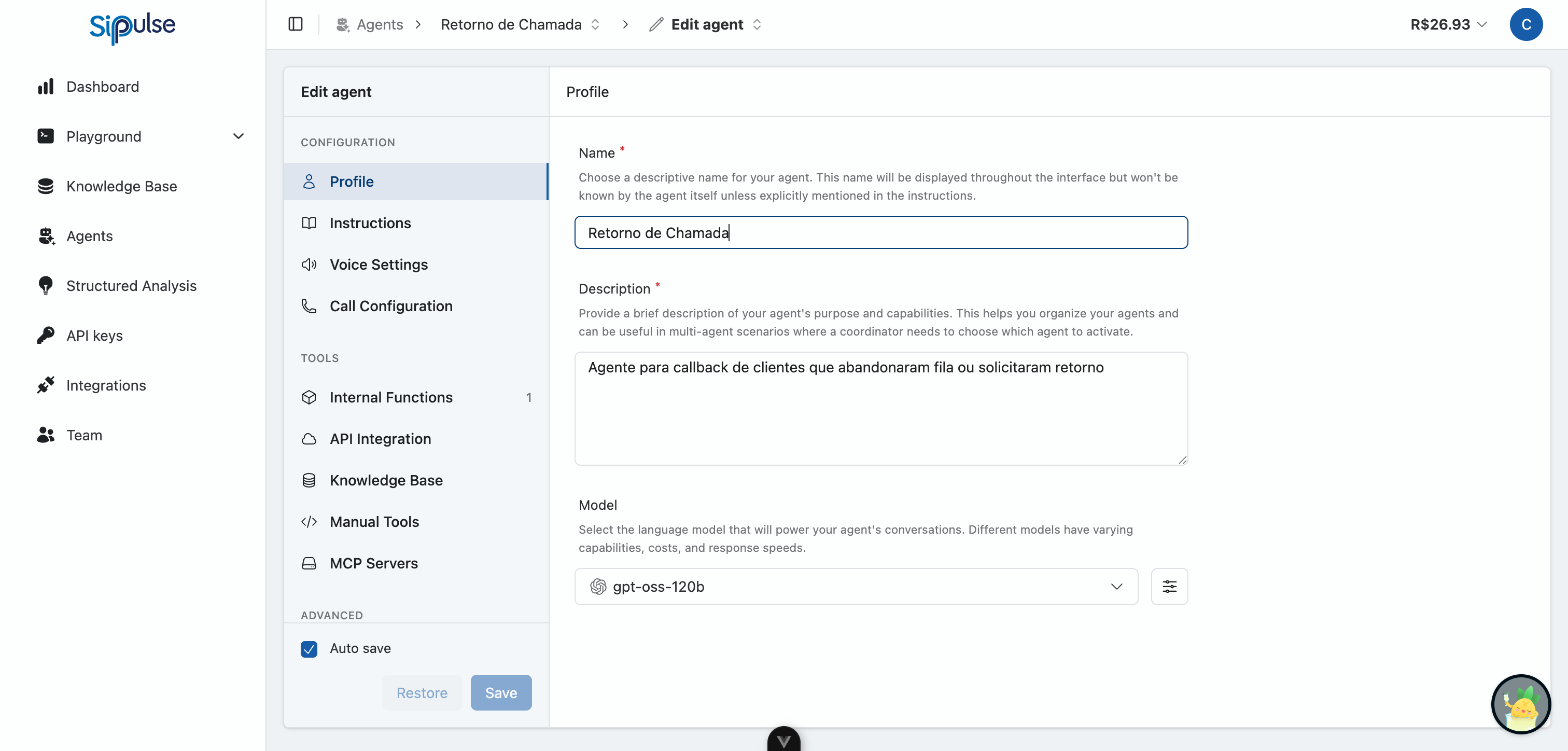Open Call Configuration settings
The image size is (1568, 751).
click(x=391, y=306)
